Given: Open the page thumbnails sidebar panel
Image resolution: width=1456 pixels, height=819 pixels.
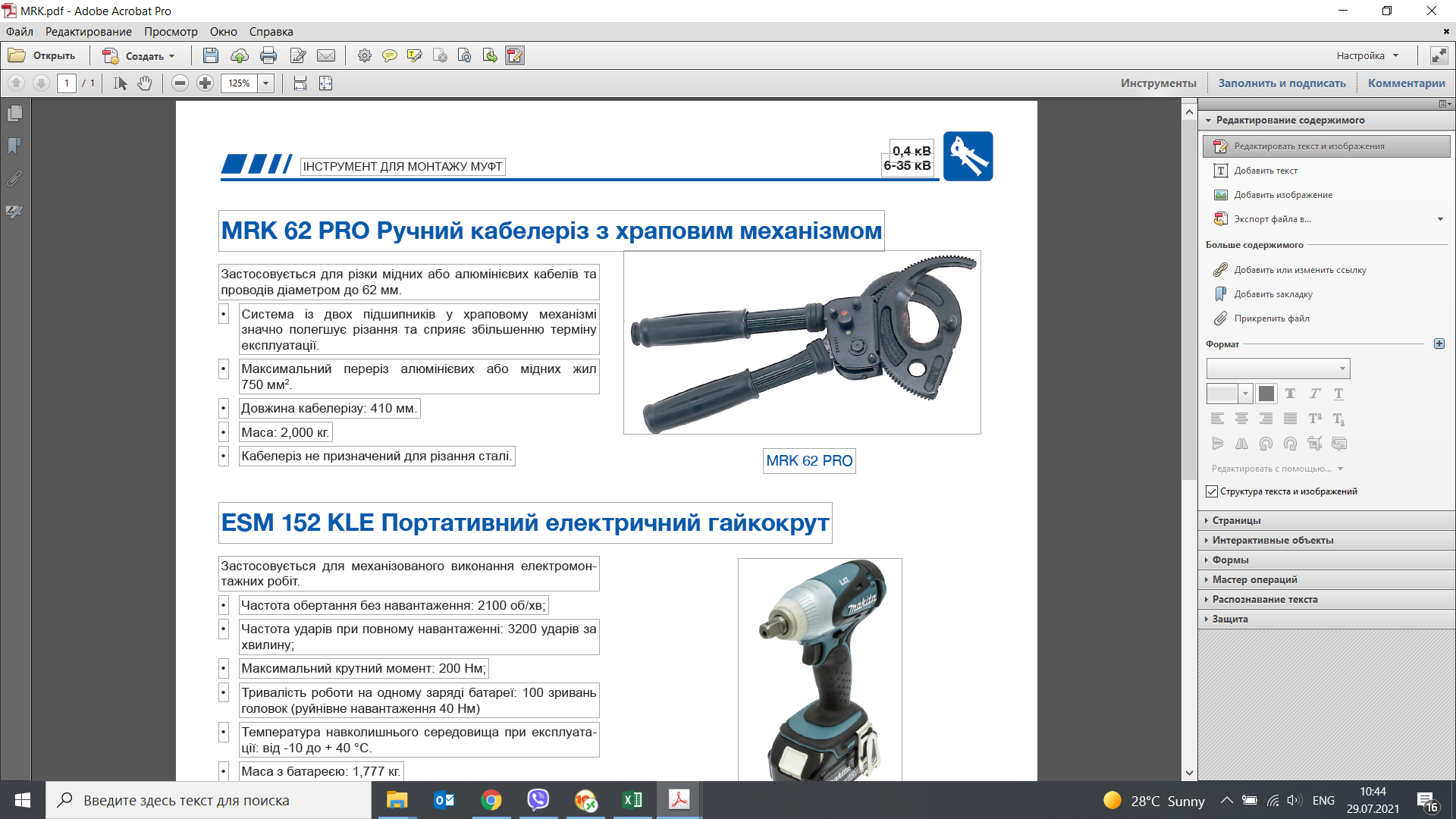Looking at the screenshot, I should tap(14, 113).
